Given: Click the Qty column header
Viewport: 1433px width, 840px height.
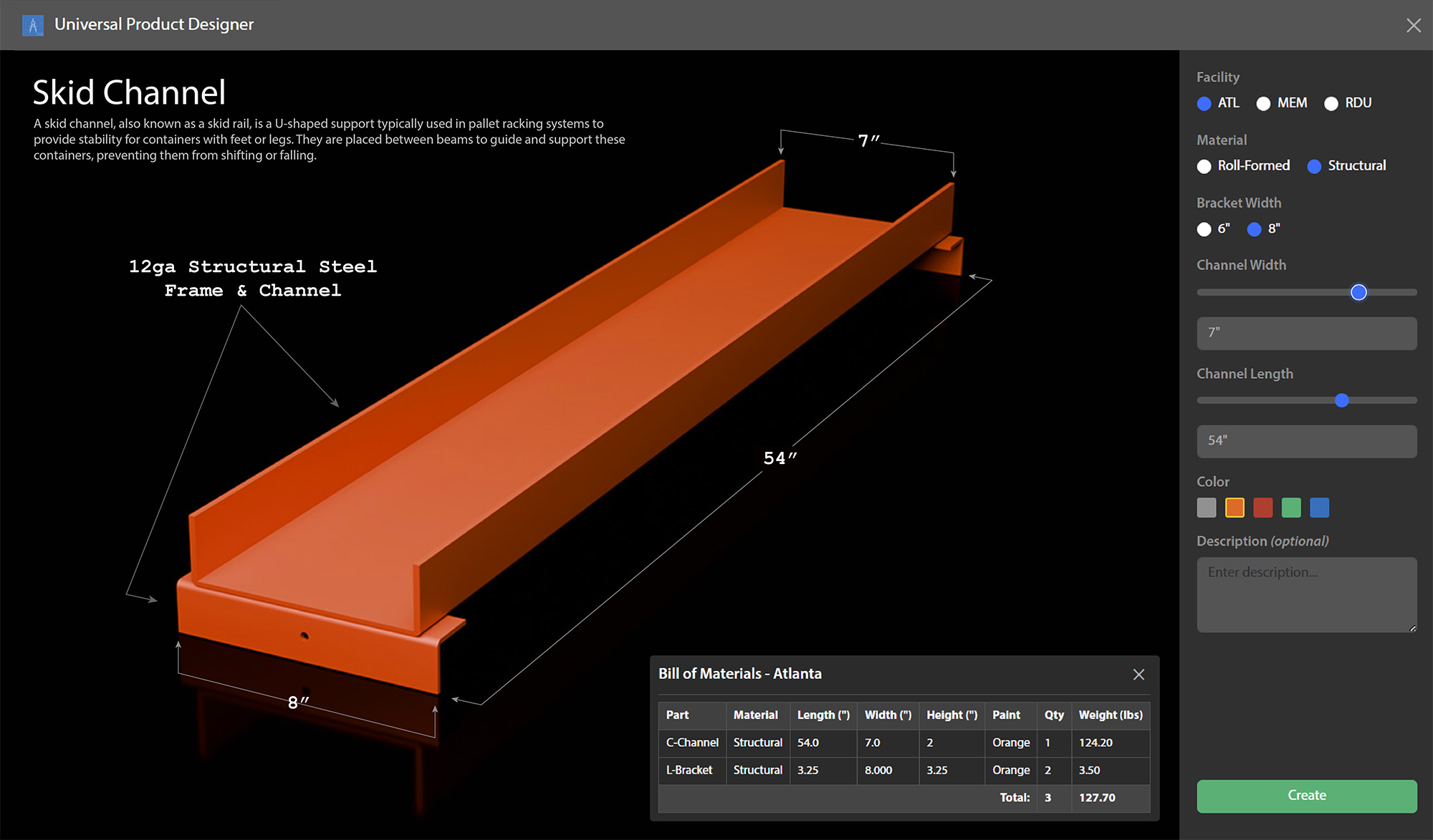Looking at the screenshot, I should 1054,715.
